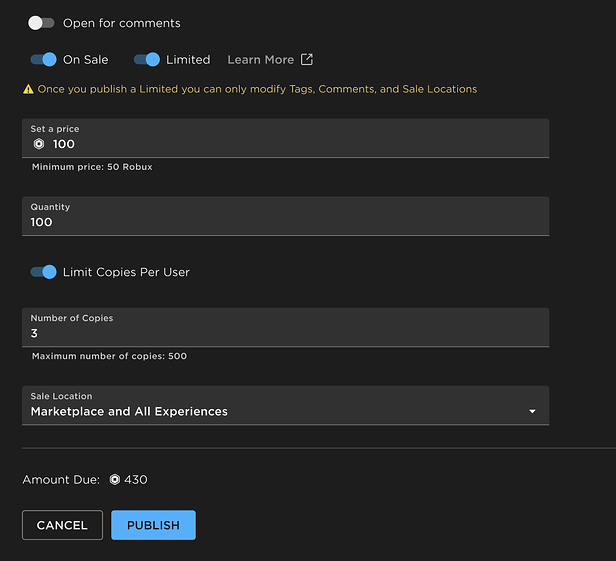Turn off the On Sale switch

43,59
